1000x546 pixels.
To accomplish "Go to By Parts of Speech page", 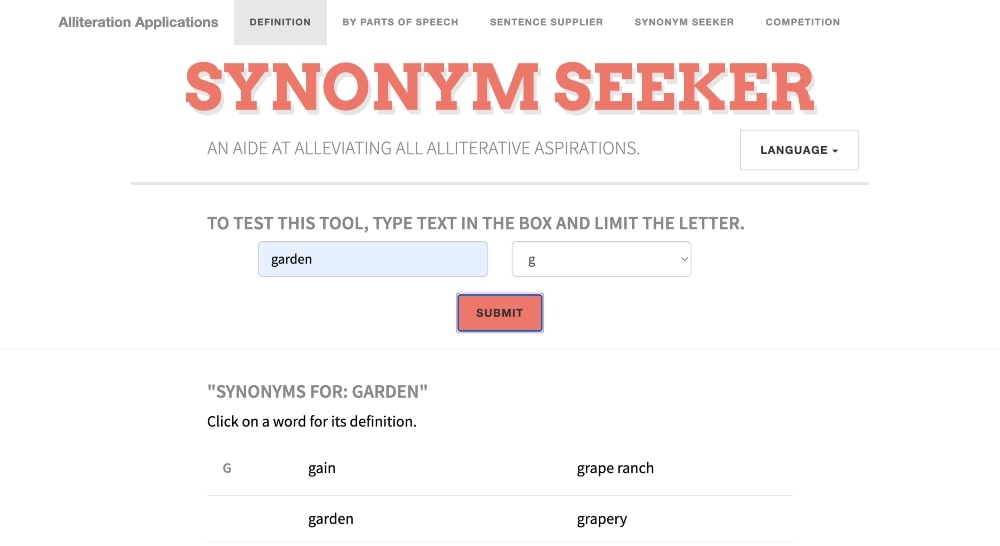I will [400, 22].
